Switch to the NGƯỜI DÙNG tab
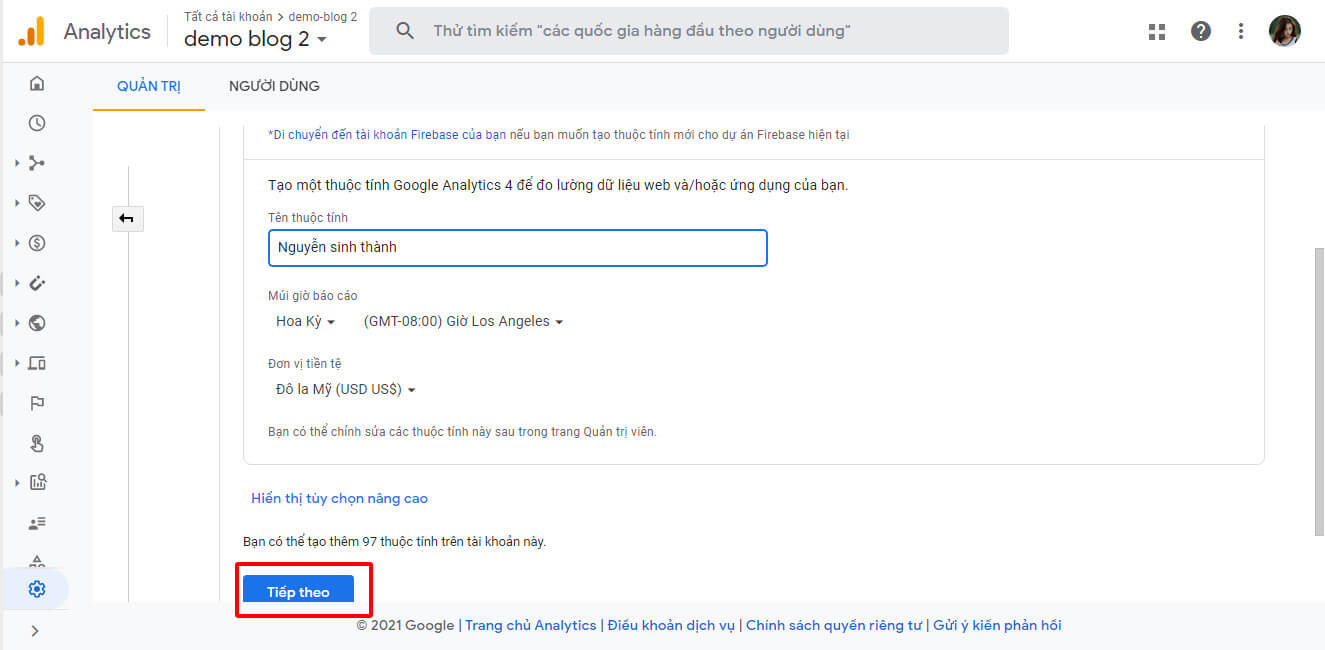Viewport: 1325px width, 650px height. [x=274, y=86]
